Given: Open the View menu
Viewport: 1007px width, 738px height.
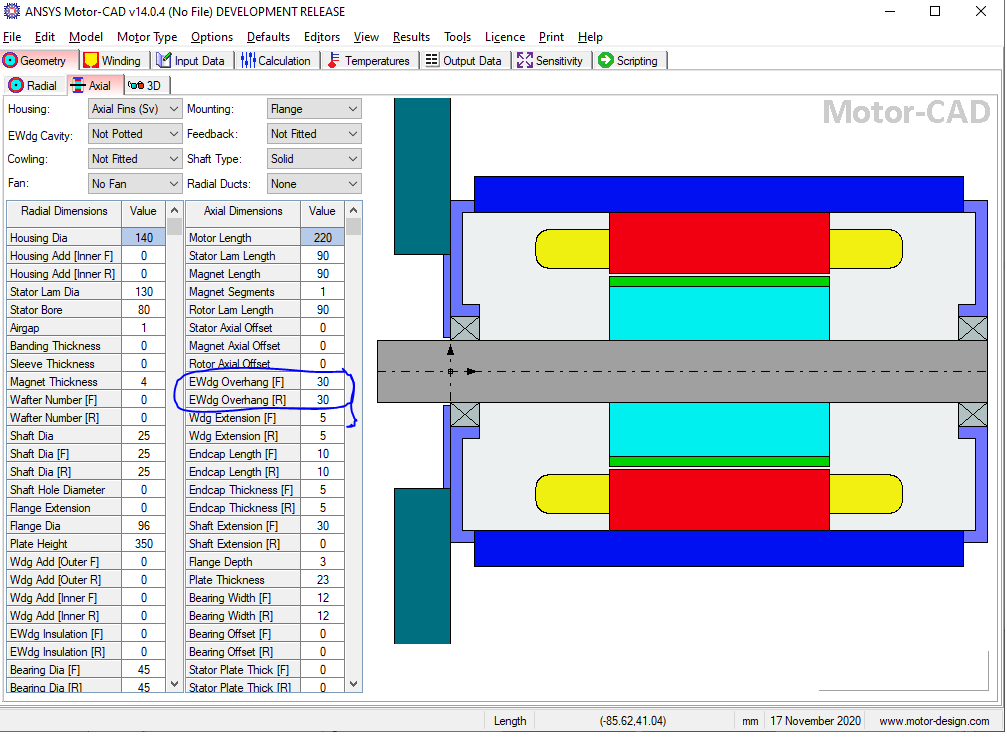Looking at the screenshot, I should tap(366, 37).
